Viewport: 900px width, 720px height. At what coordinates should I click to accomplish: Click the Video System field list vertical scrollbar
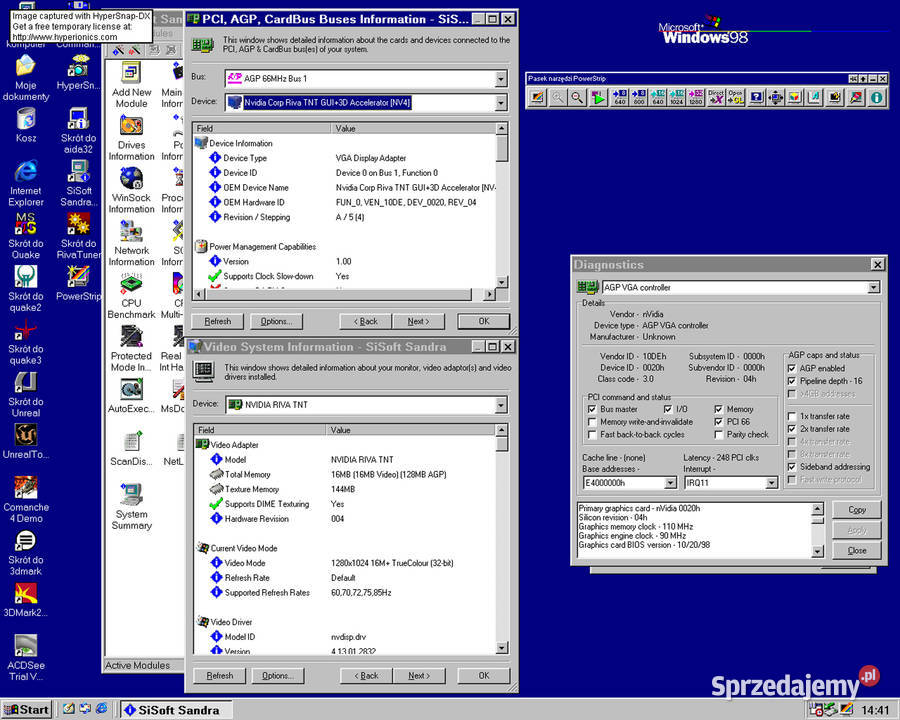pyautogui.click(x=502, y=539)
